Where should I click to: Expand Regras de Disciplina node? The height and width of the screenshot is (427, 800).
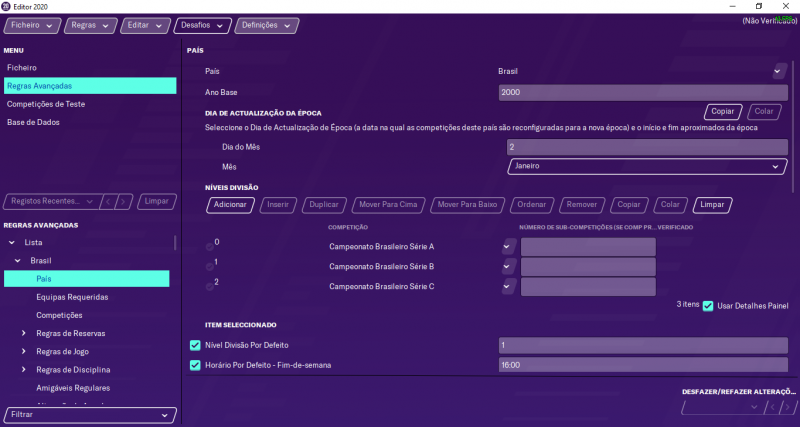click(x=23, y=369)
